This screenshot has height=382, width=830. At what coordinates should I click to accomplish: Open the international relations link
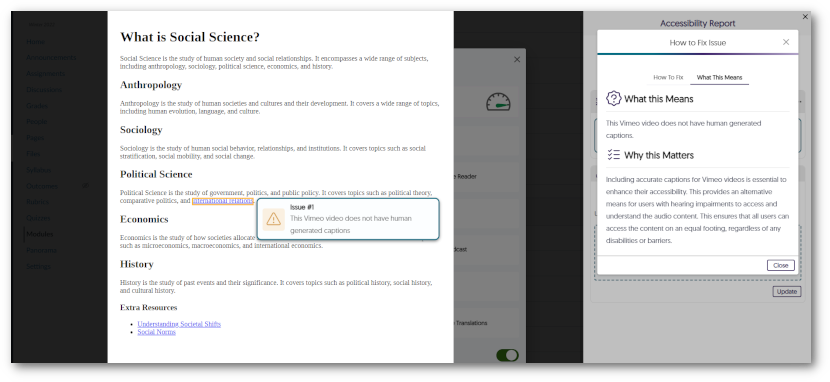[x=223, y=201]
